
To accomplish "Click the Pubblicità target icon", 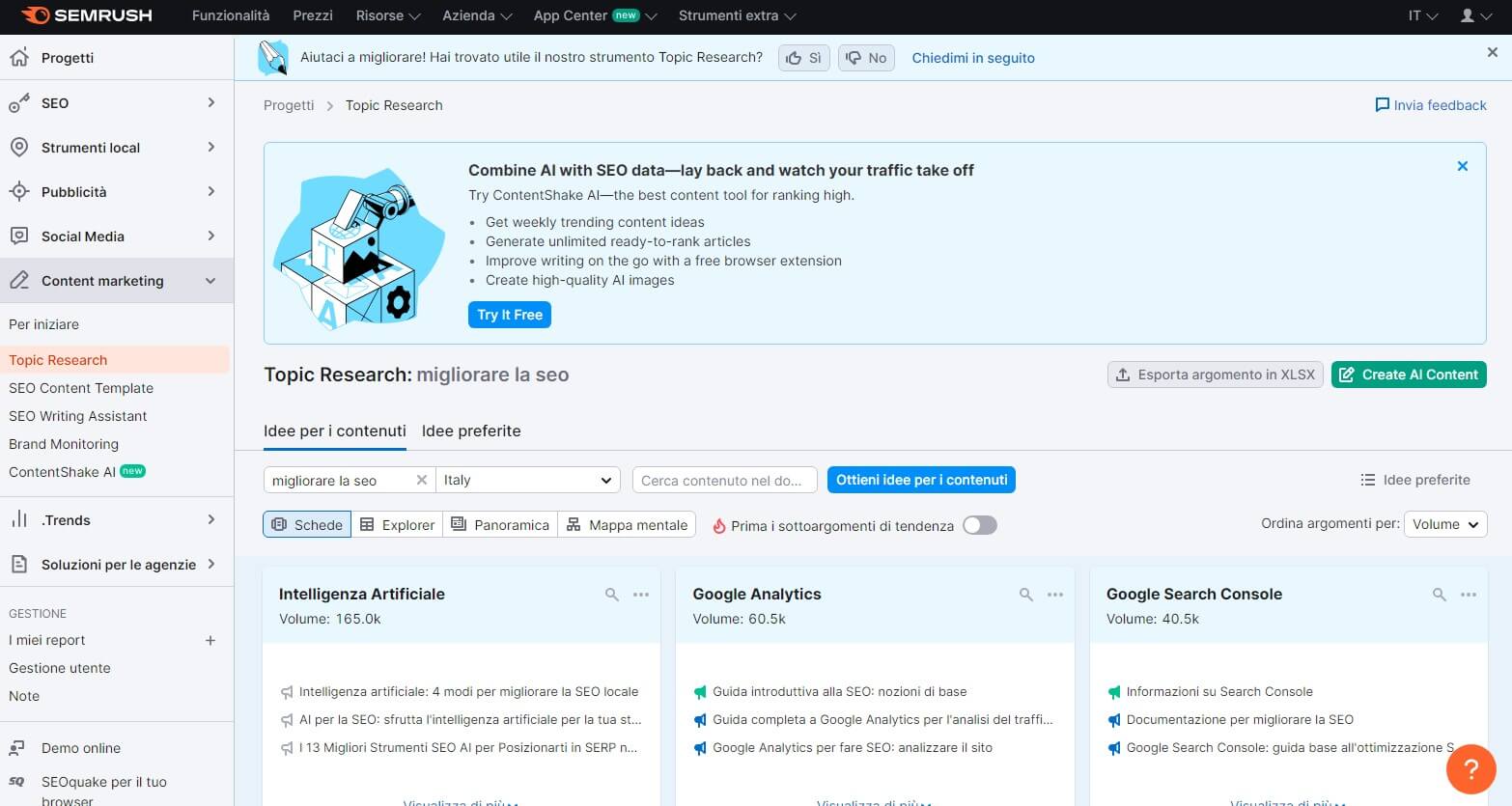I will point(19,192).
